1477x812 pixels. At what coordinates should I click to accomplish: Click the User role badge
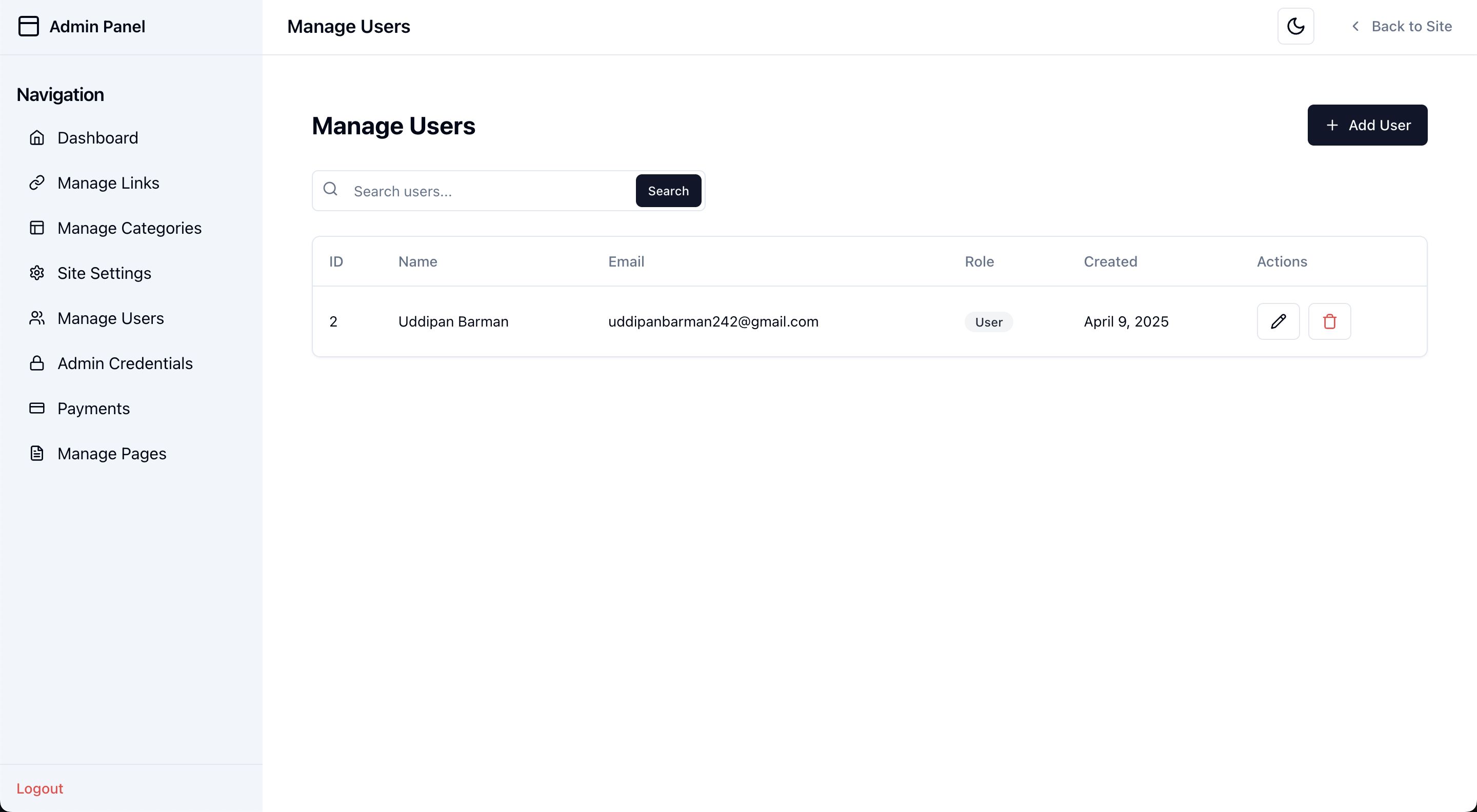tap(988, 322)
